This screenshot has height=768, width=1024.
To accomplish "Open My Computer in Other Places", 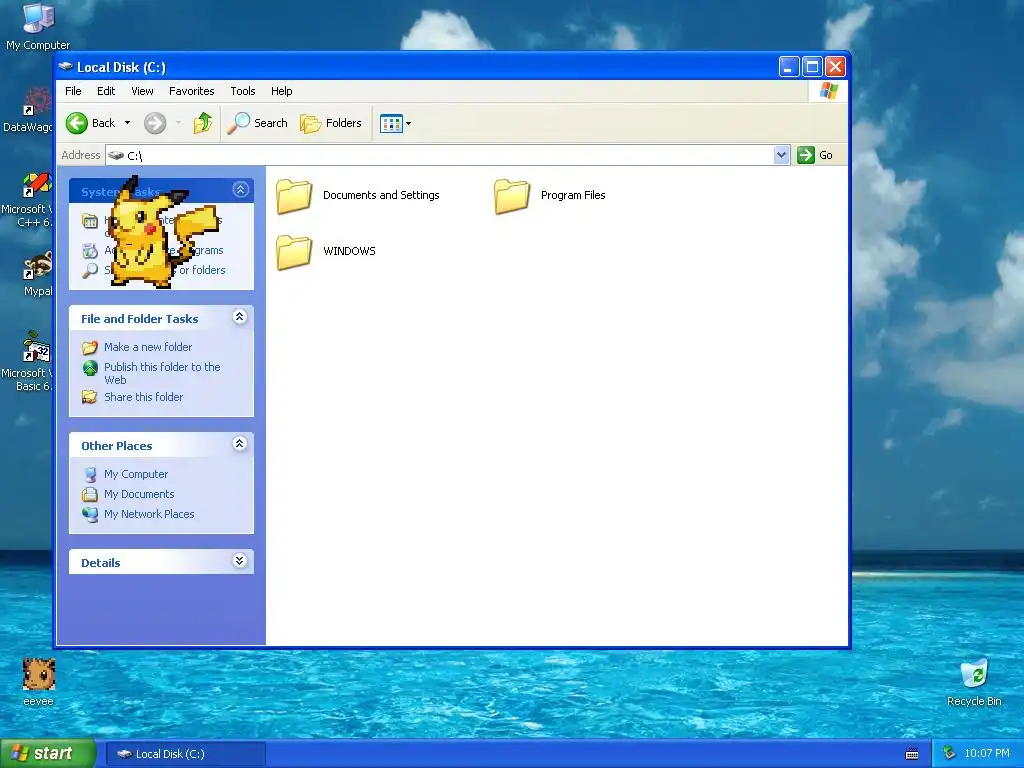I will [136, 474].
